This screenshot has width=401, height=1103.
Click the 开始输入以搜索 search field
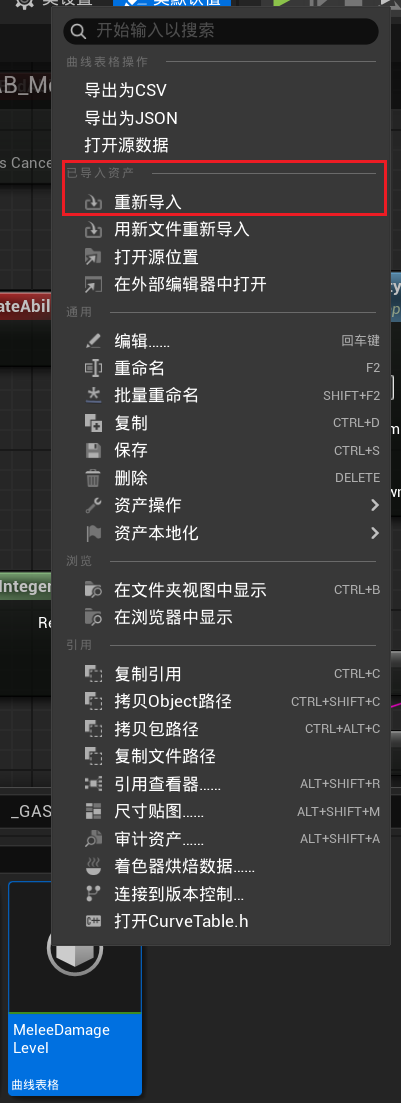(x=221, y=31)
